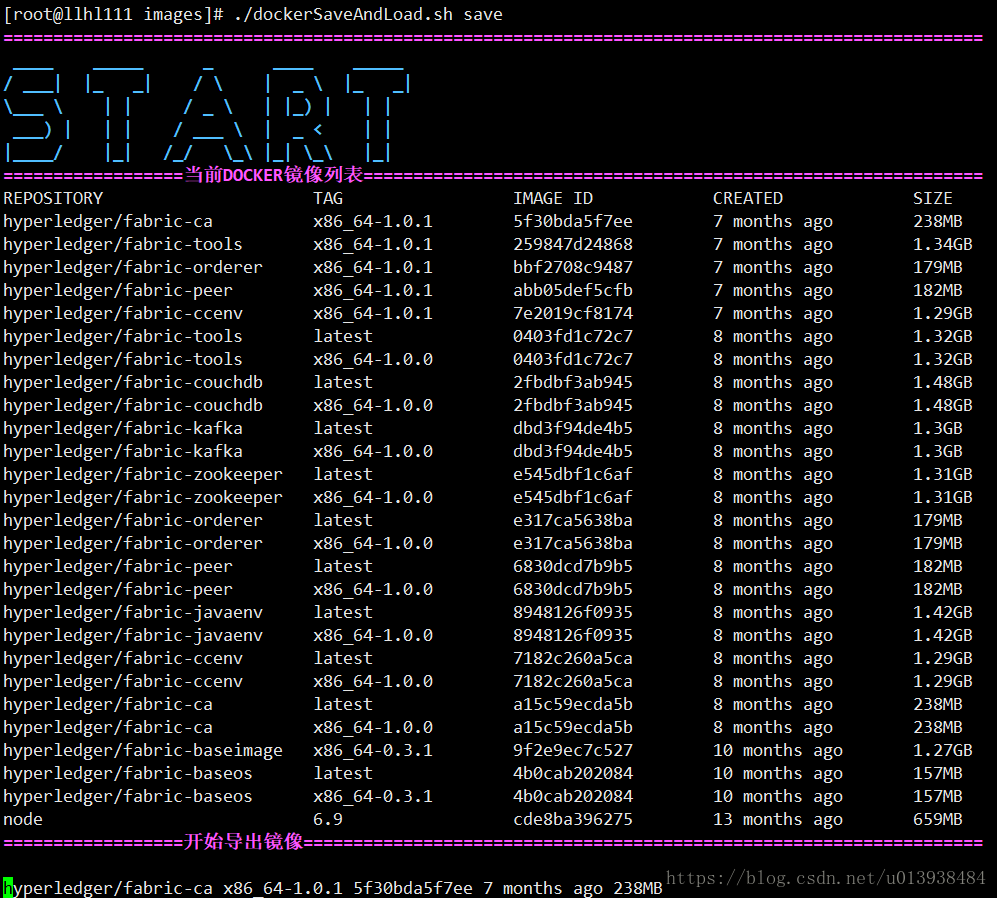Click tag x86_64-0.3.1 in fabric-baseimage row

click(373, 750)
